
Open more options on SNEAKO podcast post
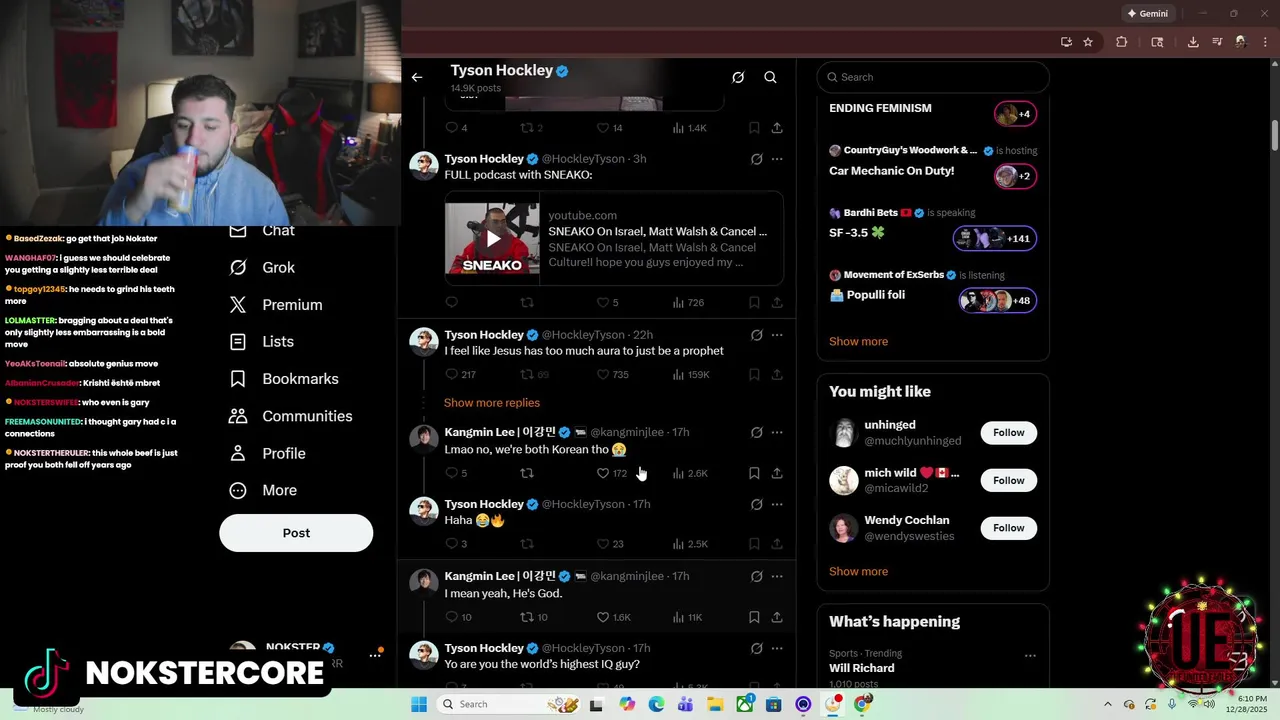coord(777,159)
